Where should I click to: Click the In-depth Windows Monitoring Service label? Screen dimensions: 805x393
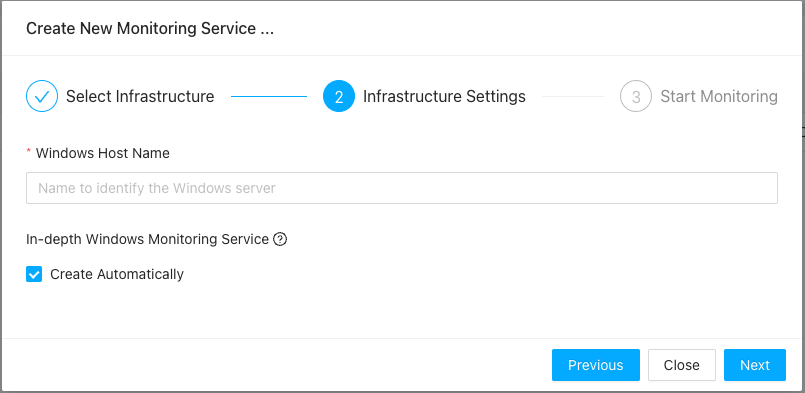(x=147, y=239)
